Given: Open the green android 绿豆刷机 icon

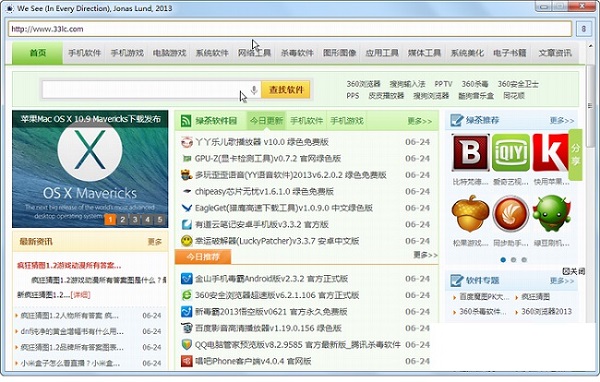Looking at the screenshot, I should [x=551, y=214].
